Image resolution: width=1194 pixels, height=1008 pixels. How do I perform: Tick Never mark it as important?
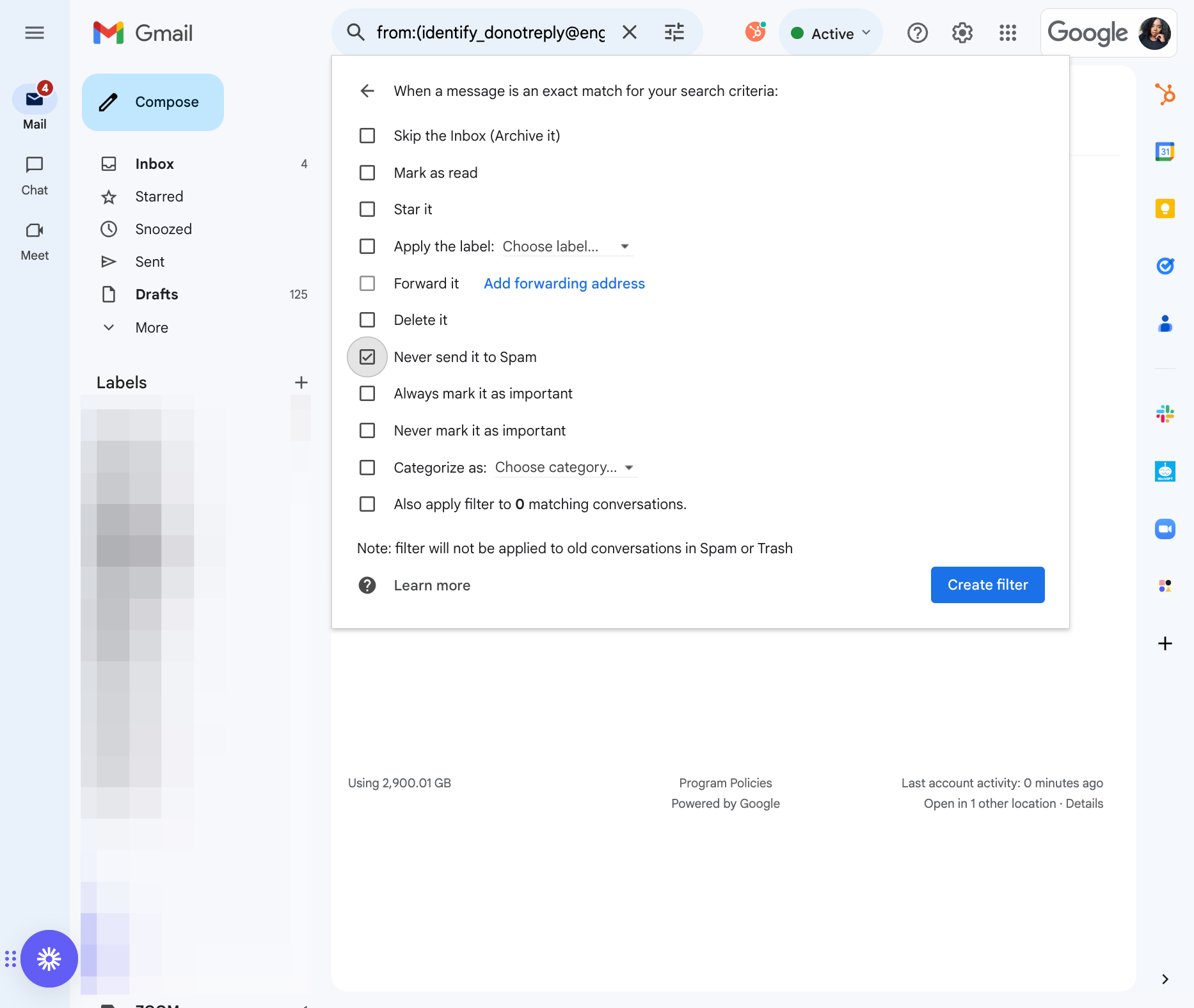tap(367, 430)
